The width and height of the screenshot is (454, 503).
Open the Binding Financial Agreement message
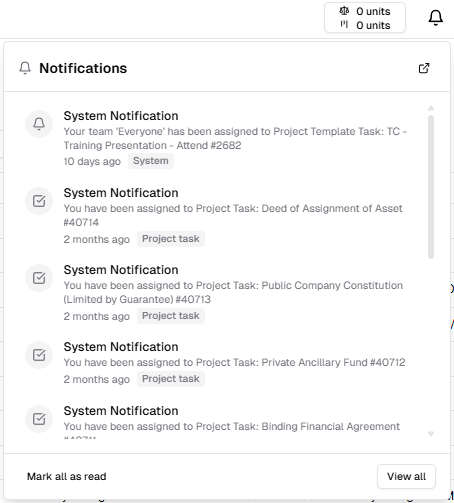(232, 432)
